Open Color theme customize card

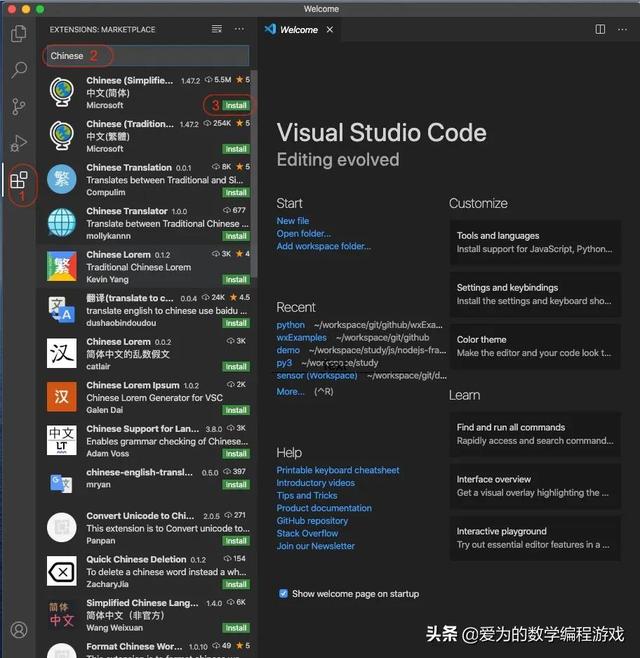coord(535,346)
